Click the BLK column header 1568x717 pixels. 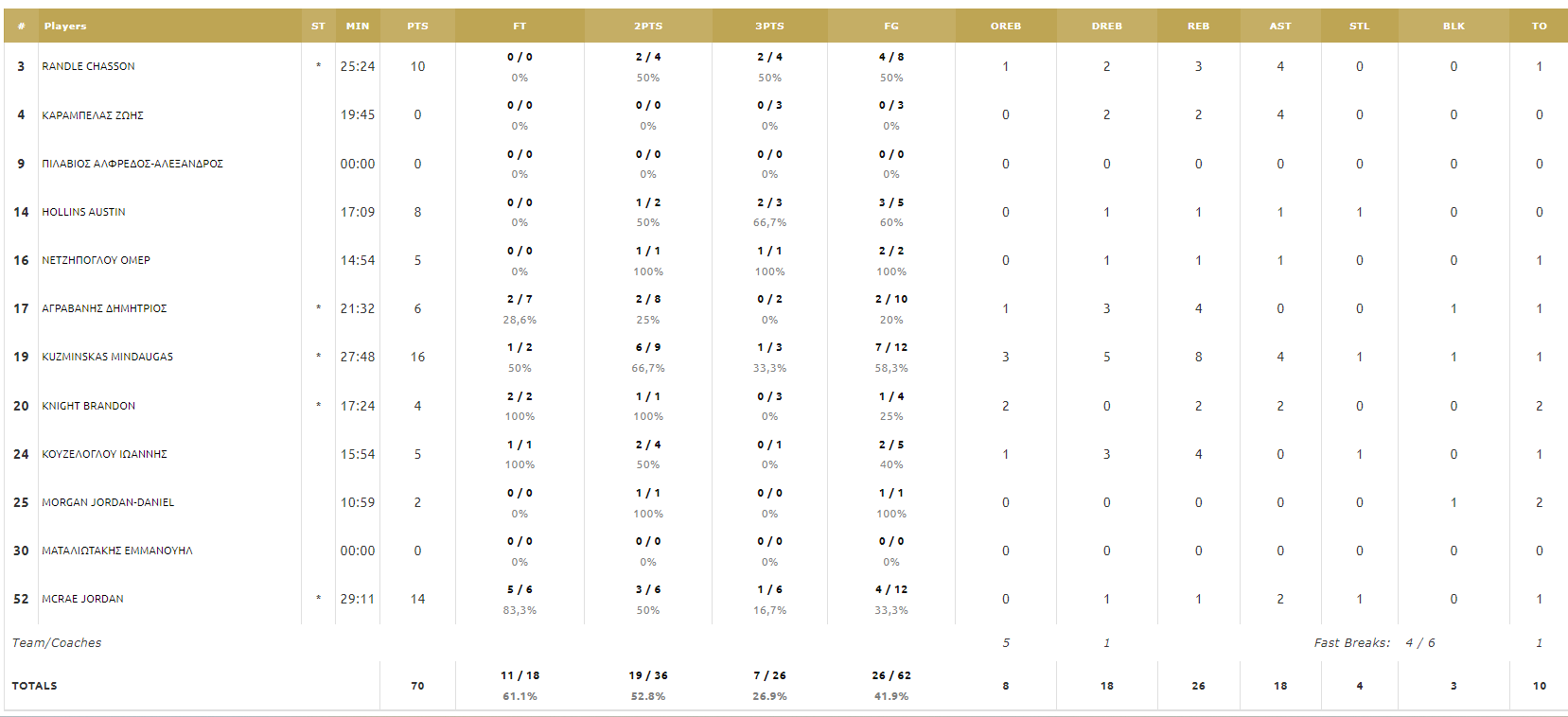1453,26
